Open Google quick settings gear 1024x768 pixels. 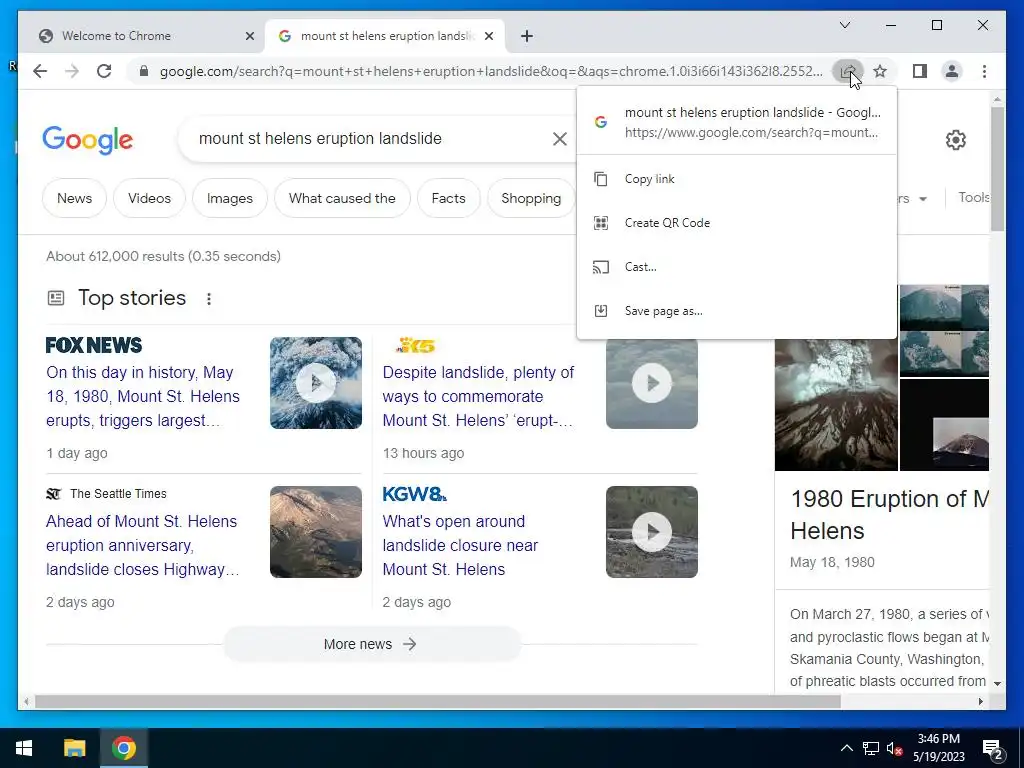(955, 140)
